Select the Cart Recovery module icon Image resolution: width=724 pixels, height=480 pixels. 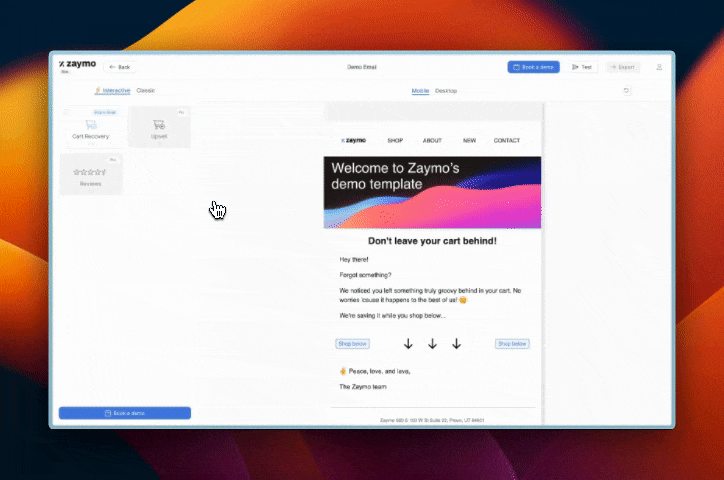[x=91, y=126]
